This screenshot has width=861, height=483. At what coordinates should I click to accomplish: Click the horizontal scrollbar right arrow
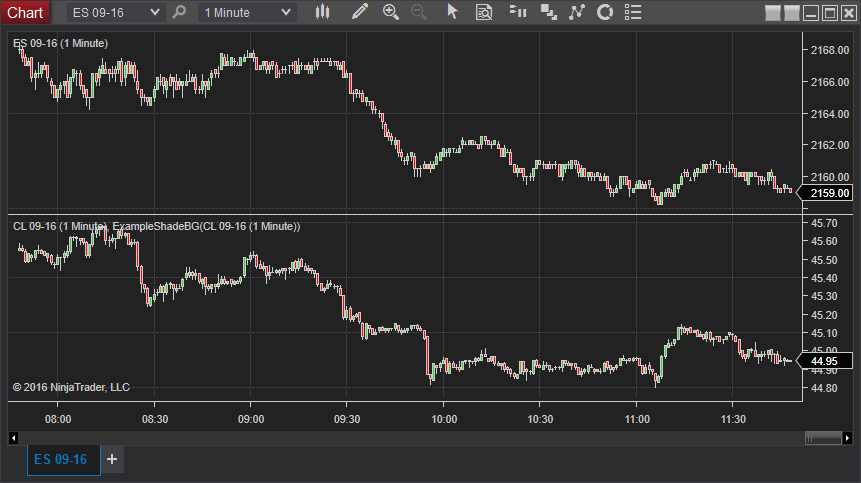tap(847, 438)
